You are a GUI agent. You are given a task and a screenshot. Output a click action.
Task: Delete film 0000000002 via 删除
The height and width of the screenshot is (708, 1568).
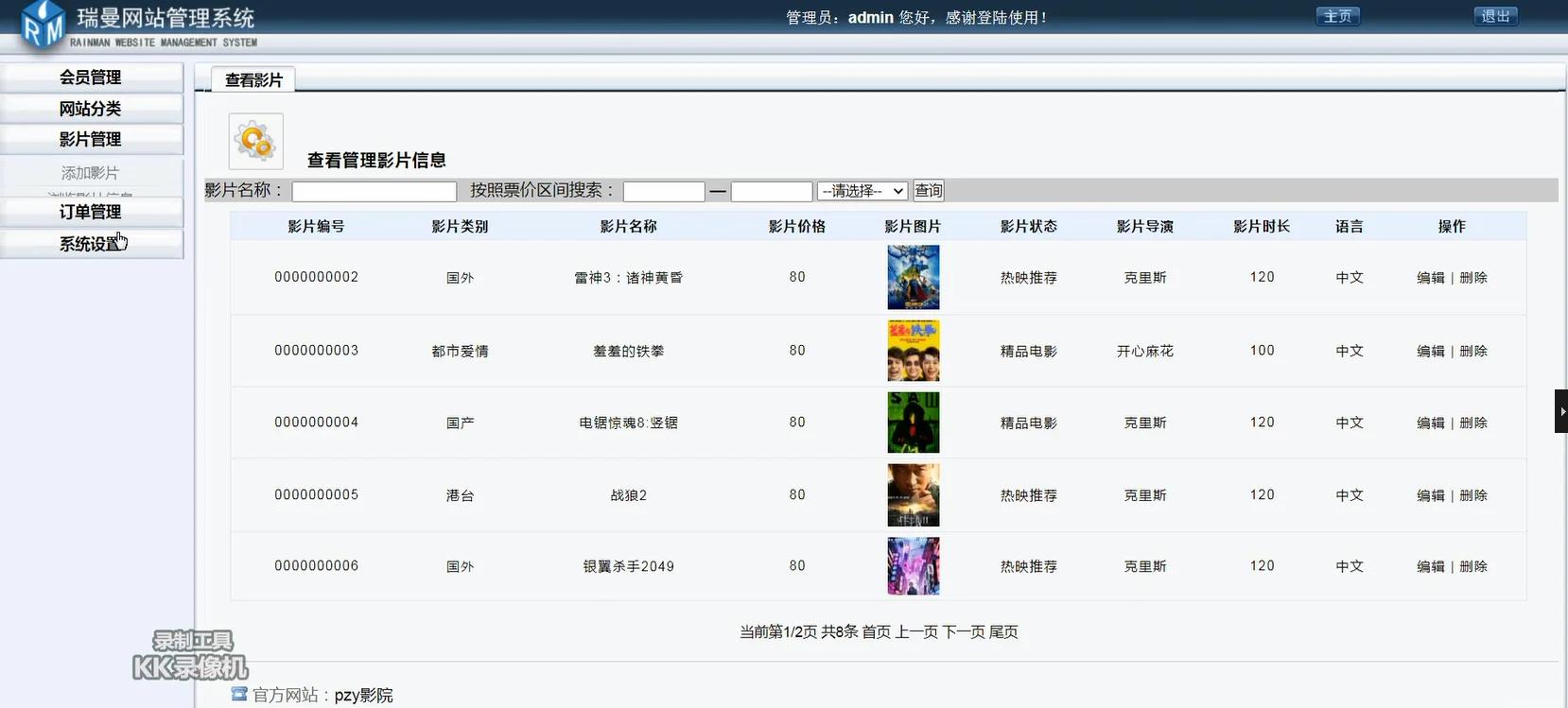1473,278
